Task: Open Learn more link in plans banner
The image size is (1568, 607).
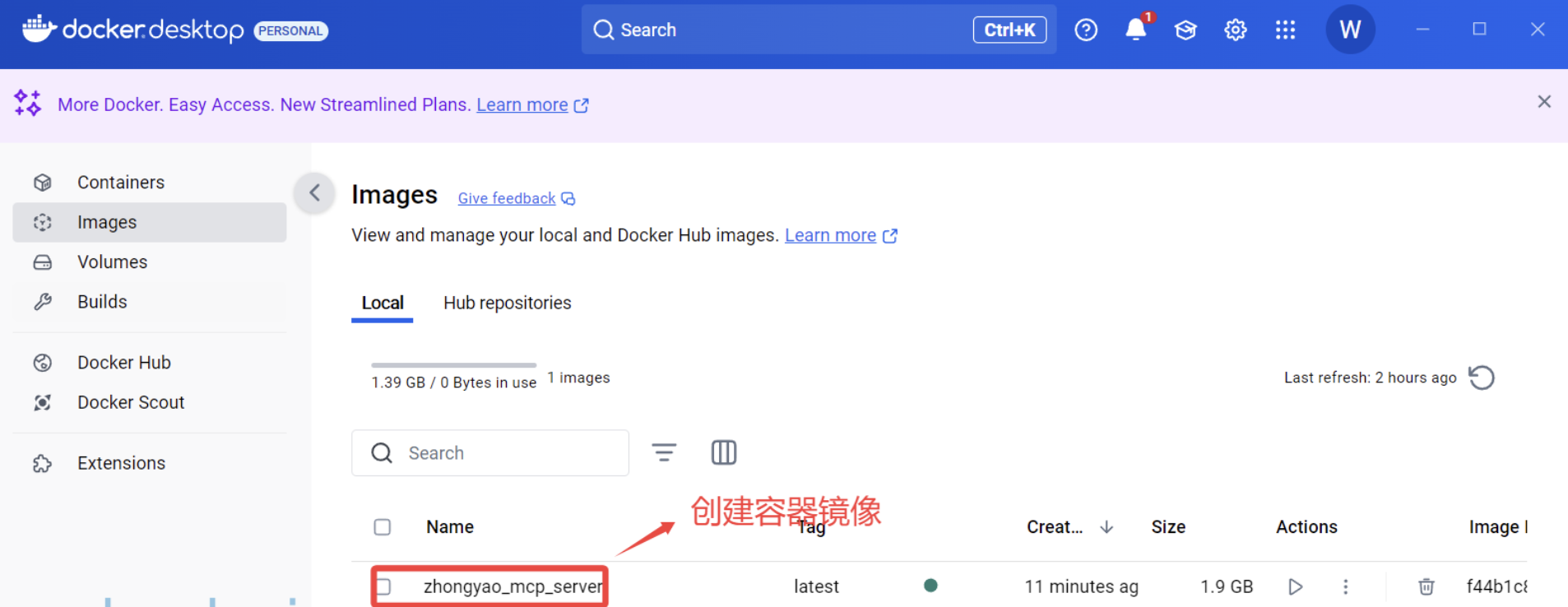Action: (532, 104)
